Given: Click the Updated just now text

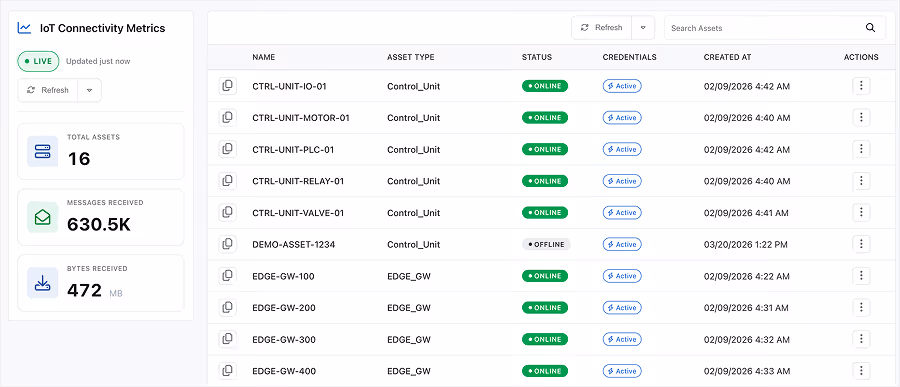Looking at the screenshot, I should click(98, 61).
